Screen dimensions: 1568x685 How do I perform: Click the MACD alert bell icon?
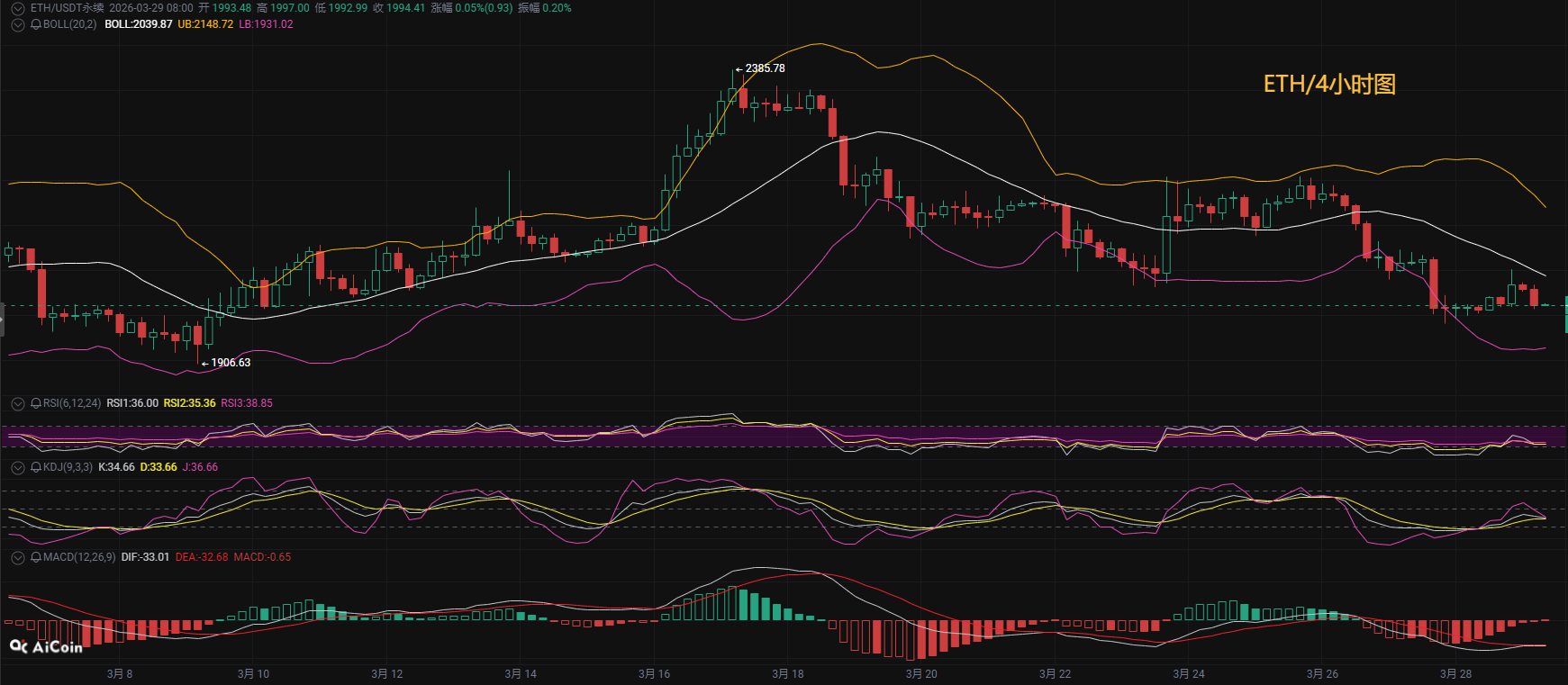[36, 557]
